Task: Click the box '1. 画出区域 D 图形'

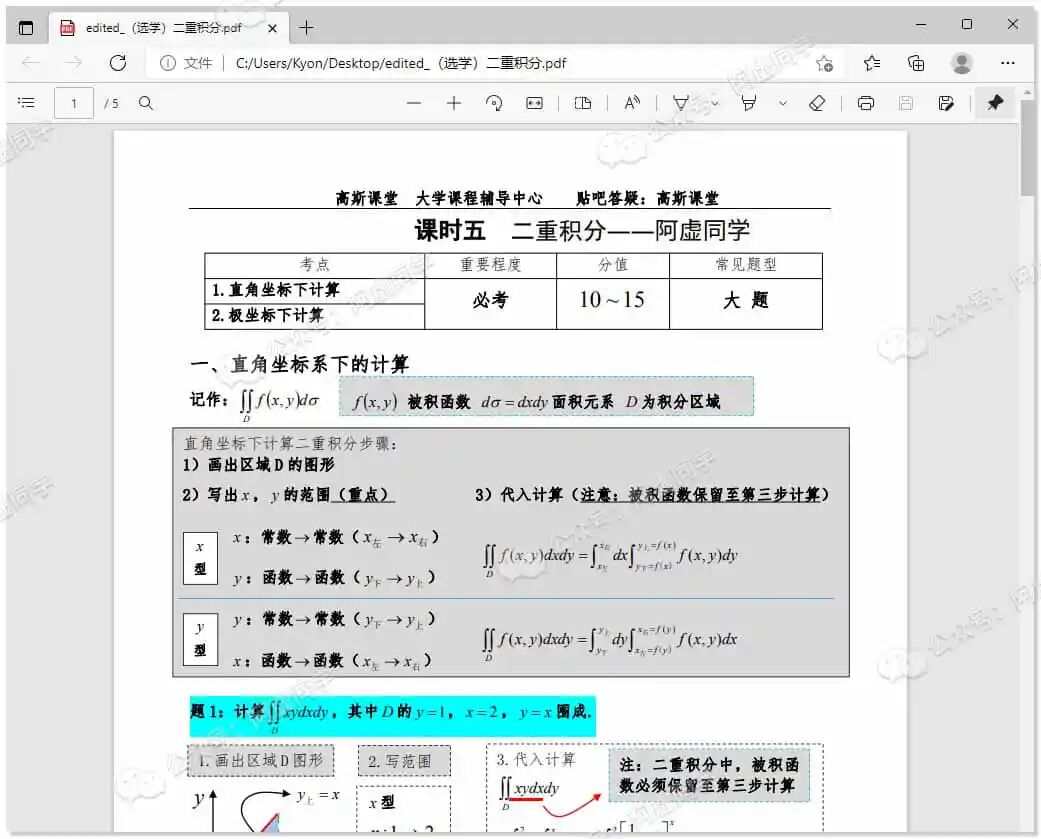Action: [x=261, y=761]
